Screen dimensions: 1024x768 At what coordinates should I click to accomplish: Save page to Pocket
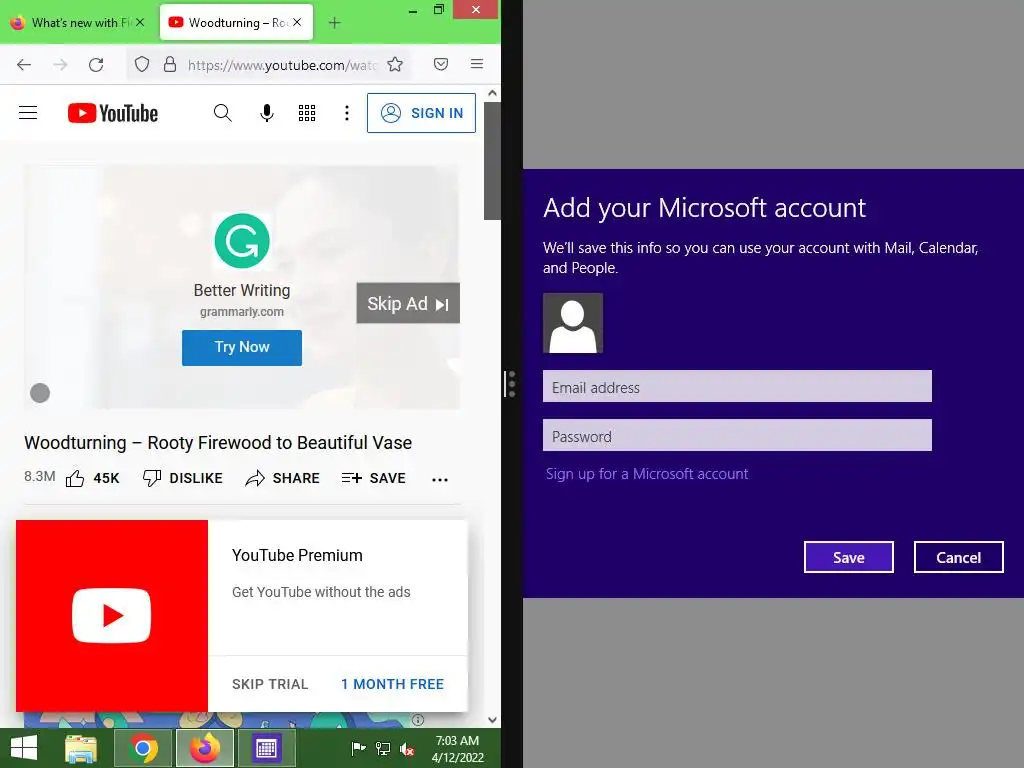coord(441,64)
